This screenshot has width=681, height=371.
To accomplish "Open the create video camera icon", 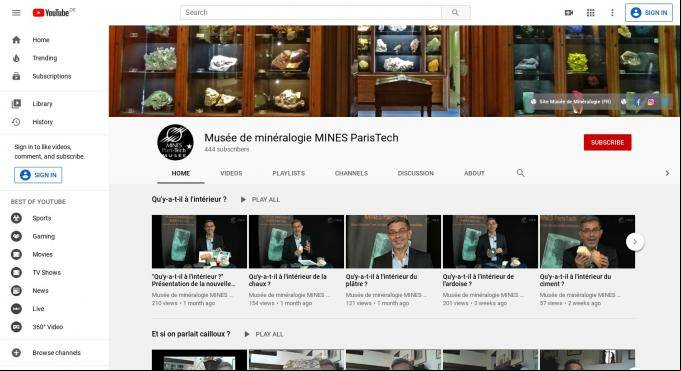I will pos(569,13).
